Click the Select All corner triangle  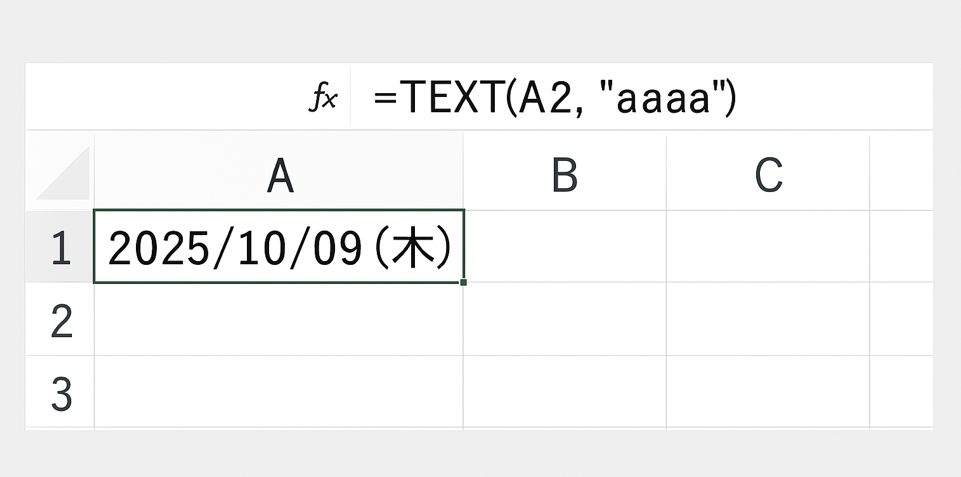coord(60,173)
